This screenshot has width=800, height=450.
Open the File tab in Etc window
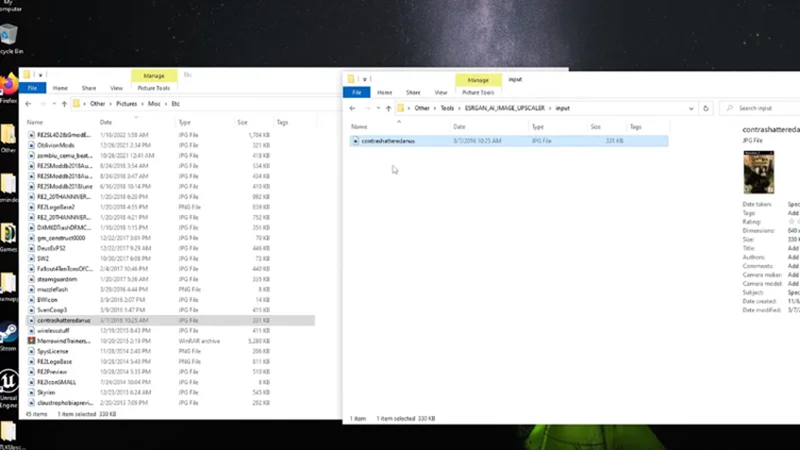point(33,88)
